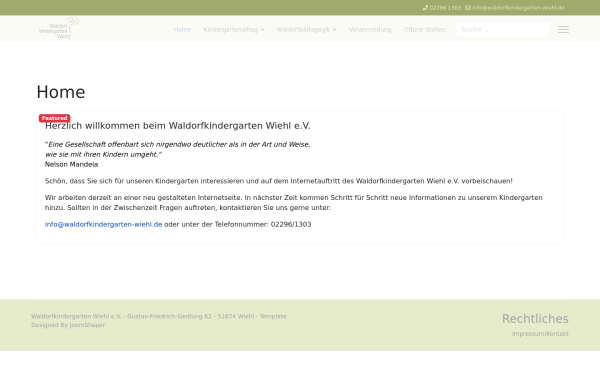
Task: Click the Home page heading
Action: [x=61, y=92]
